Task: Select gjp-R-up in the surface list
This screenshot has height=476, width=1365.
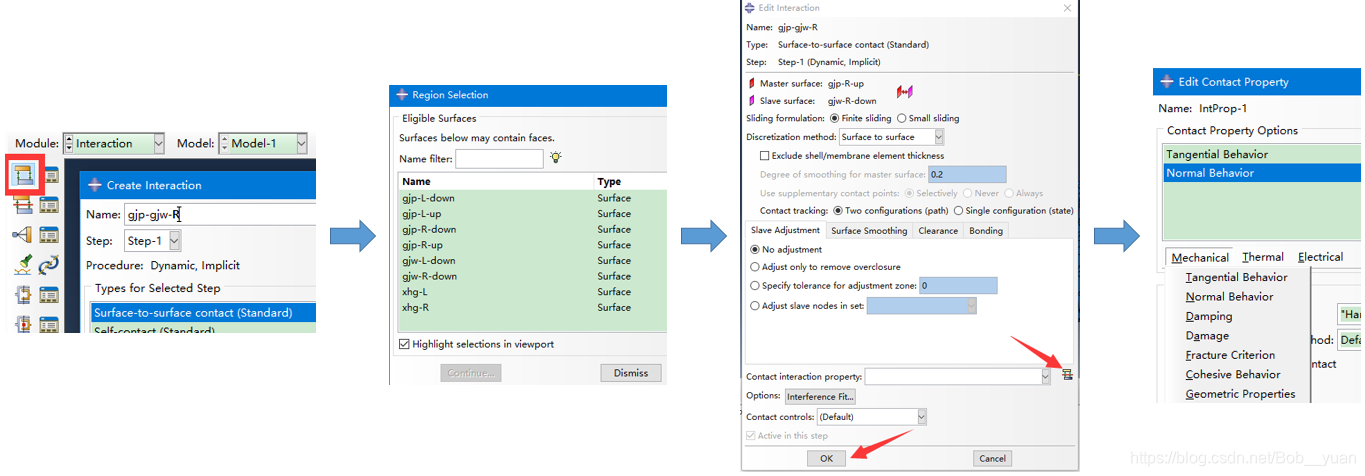Action: pos(423,245)
